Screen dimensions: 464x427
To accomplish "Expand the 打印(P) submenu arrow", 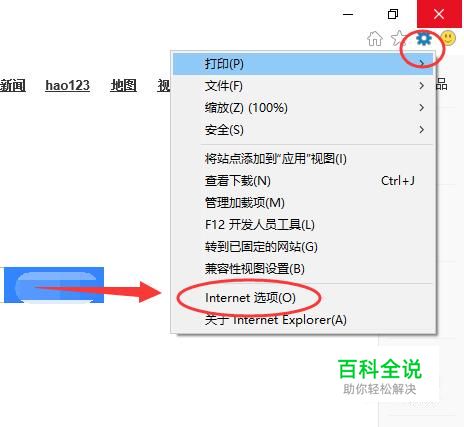I will point(422,63).
